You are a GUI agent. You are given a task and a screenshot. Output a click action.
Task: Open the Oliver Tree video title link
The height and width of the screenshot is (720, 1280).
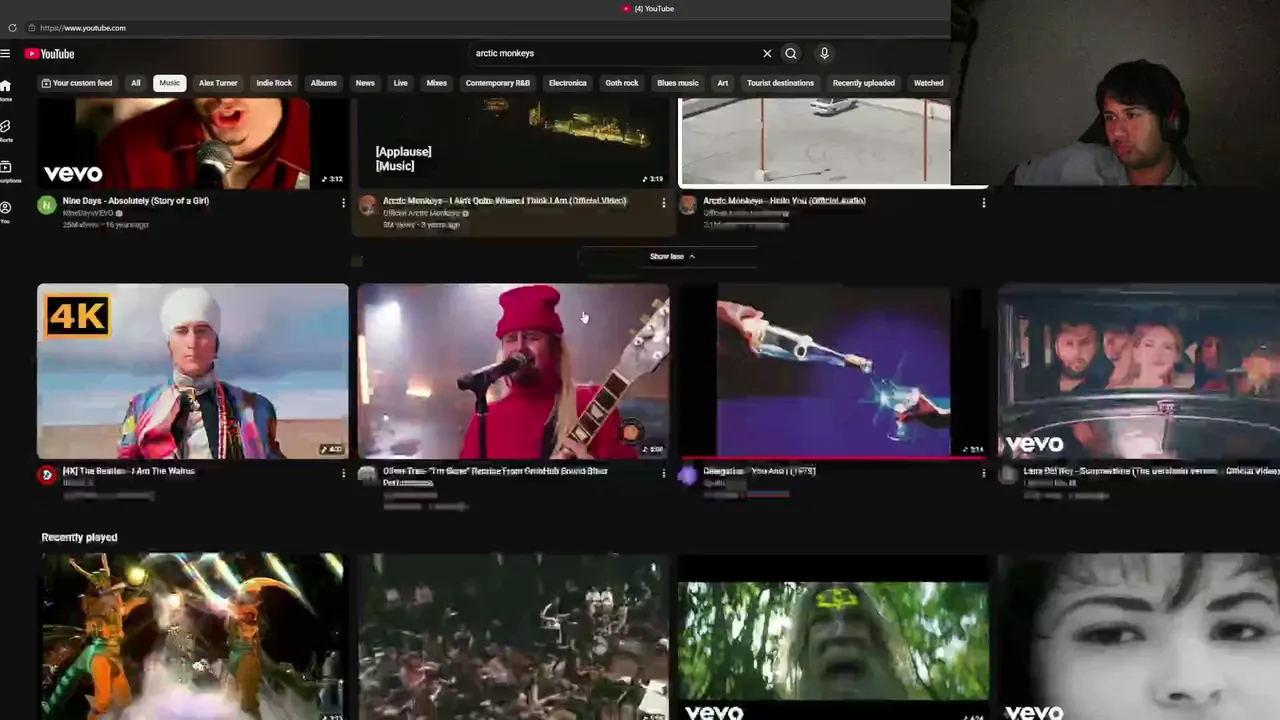[x=495, y=476]
